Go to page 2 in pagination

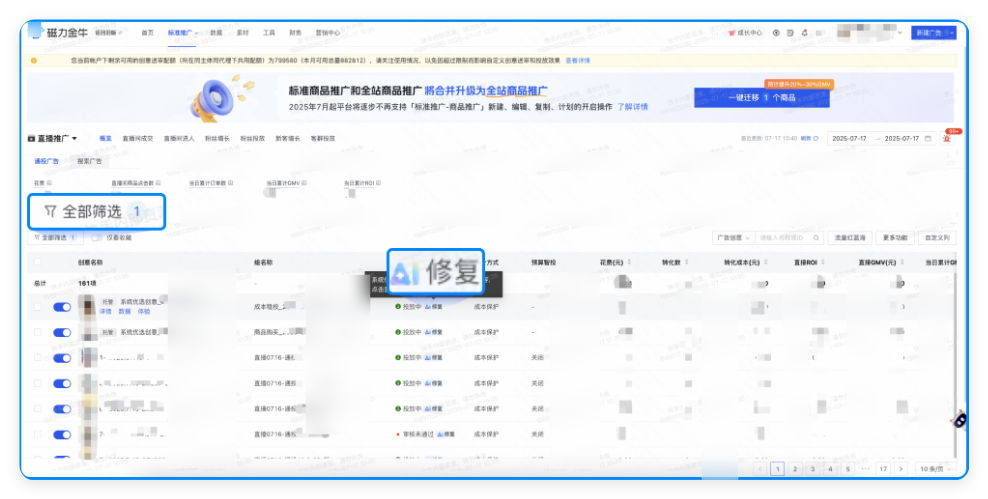pos(795,469)
